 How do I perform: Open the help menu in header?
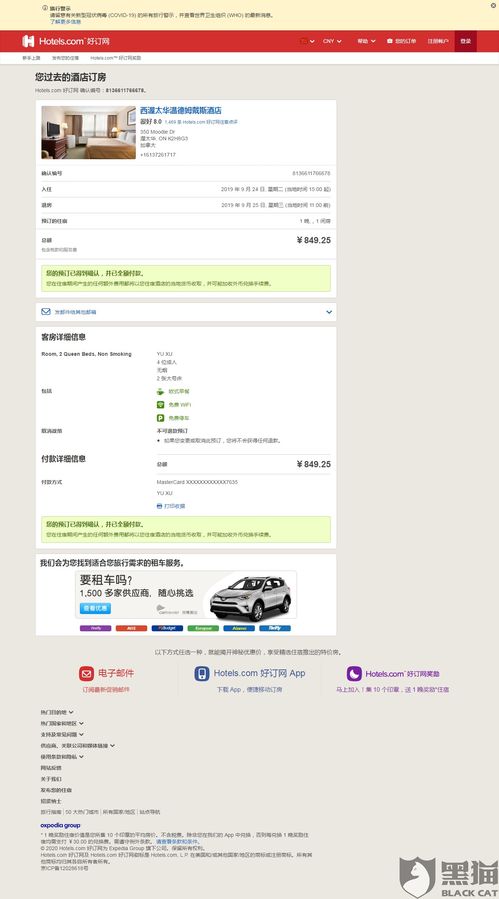pyautogui.click(x=367, y=41)
